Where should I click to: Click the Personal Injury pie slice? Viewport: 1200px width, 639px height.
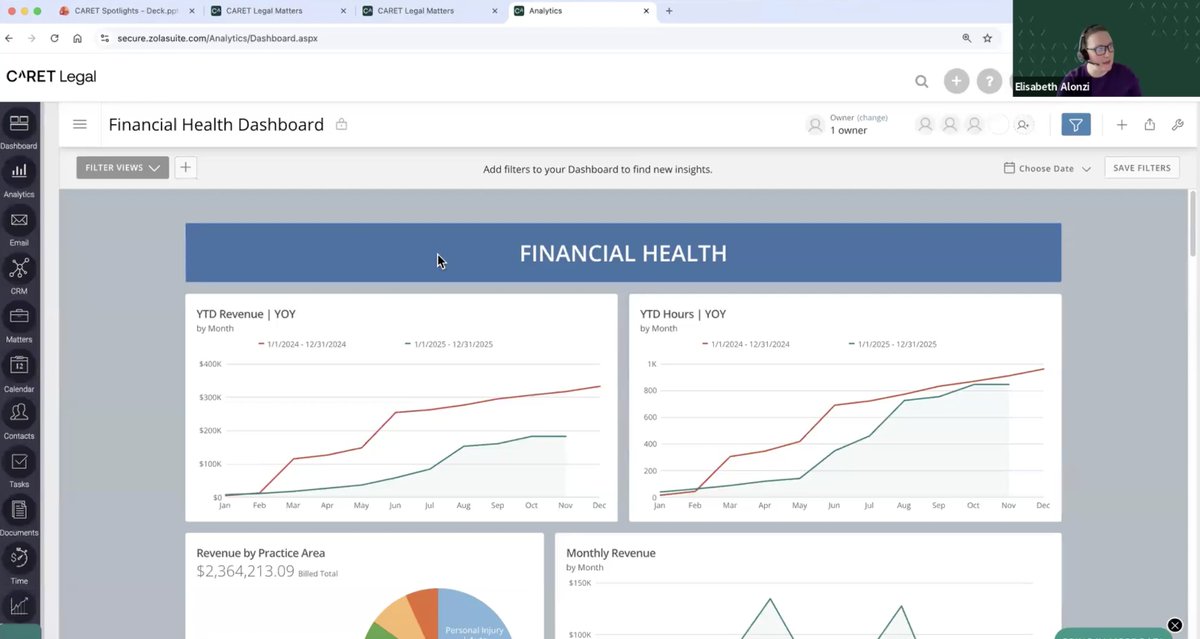[x=474, y=617]
